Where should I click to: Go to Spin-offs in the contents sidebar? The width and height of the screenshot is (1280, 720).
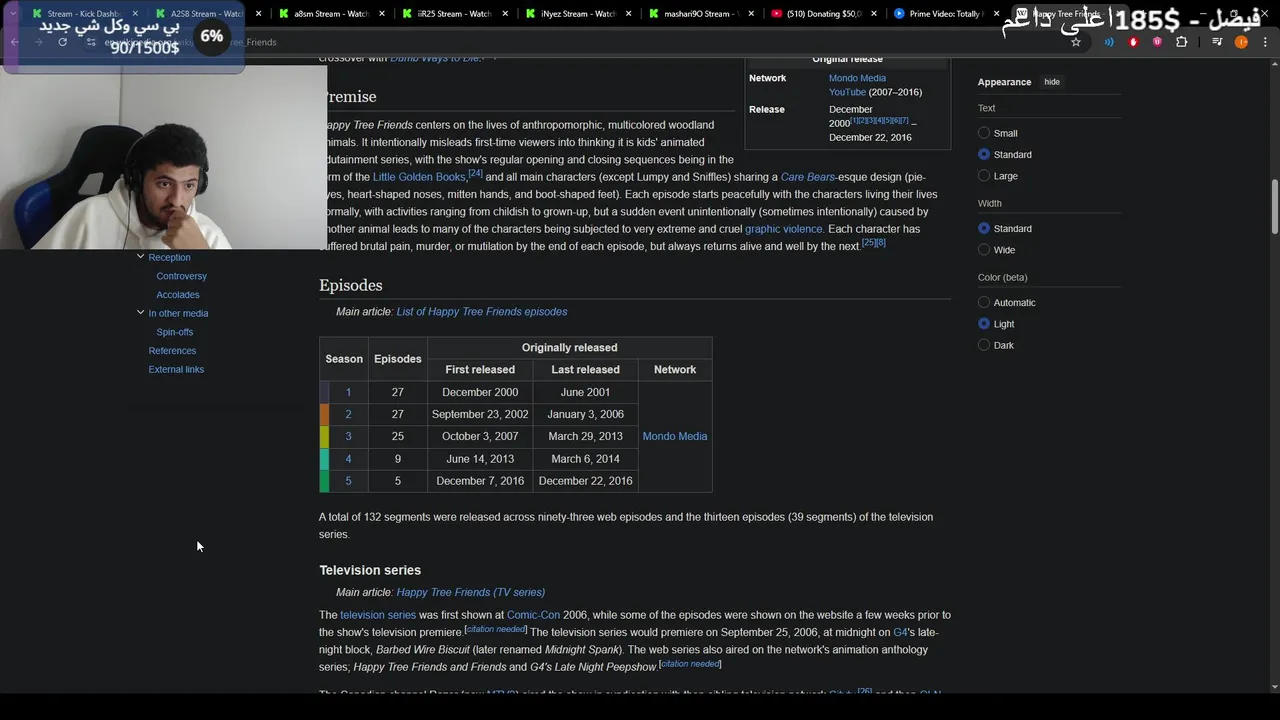(175, 332)
